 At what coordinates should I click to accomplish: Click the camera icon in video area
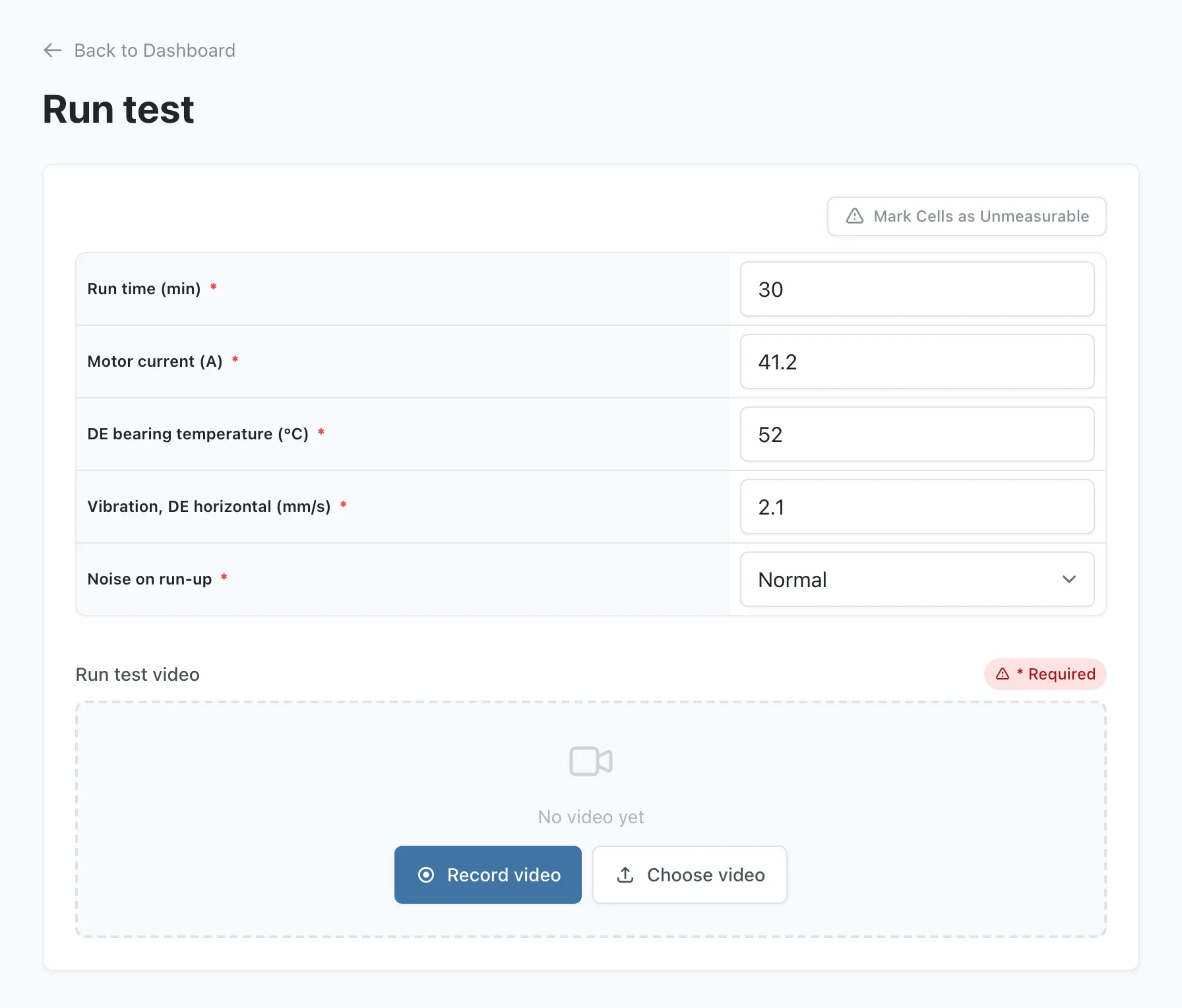pos(591,761)
